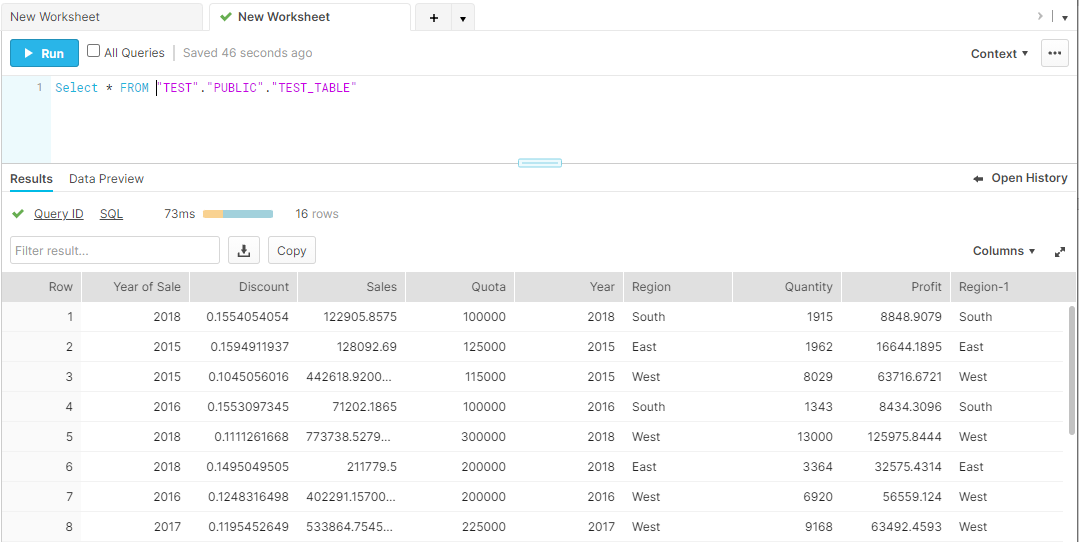Click into the SQL editor query line
1079x542 pixels.
tap(206, 88)
